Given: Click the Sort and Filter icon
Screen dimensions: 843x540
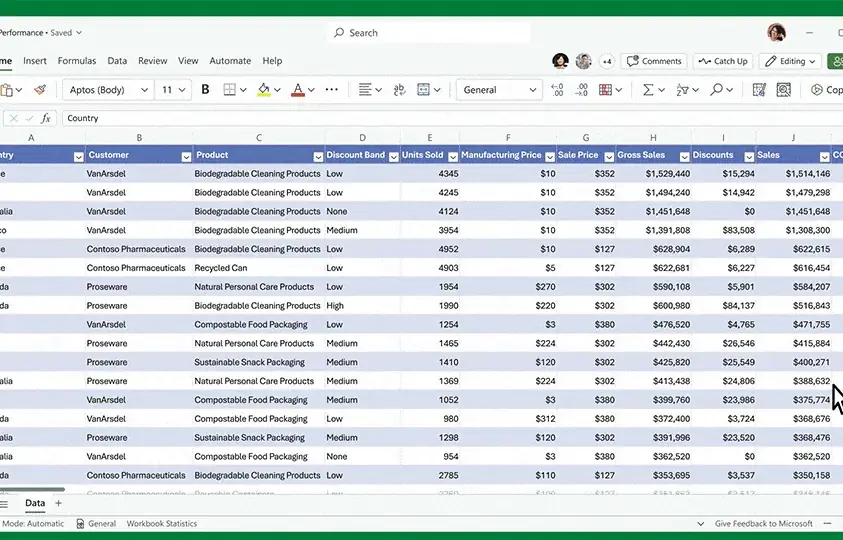Looking at the screenshot, I should [x=682, y=90].
